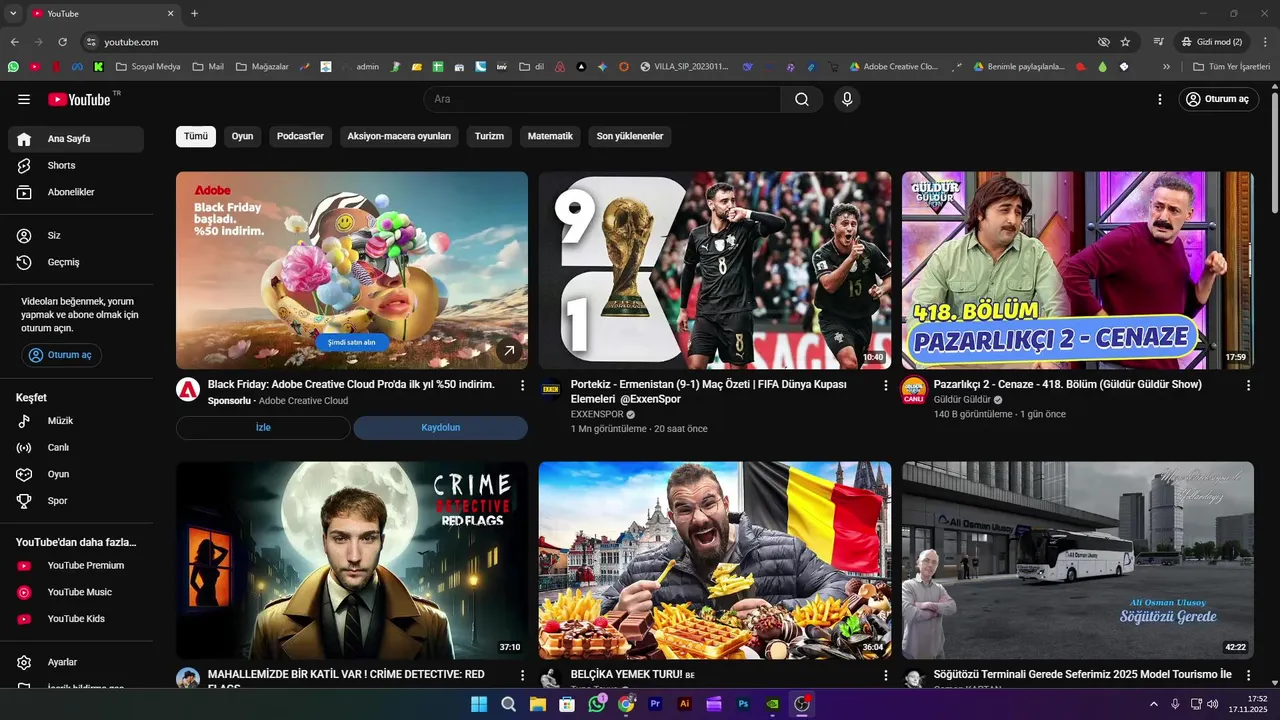Viewport: 1280px width, 720px height.
Task: Go back in Chrome
Action: (x=14, y=42)
